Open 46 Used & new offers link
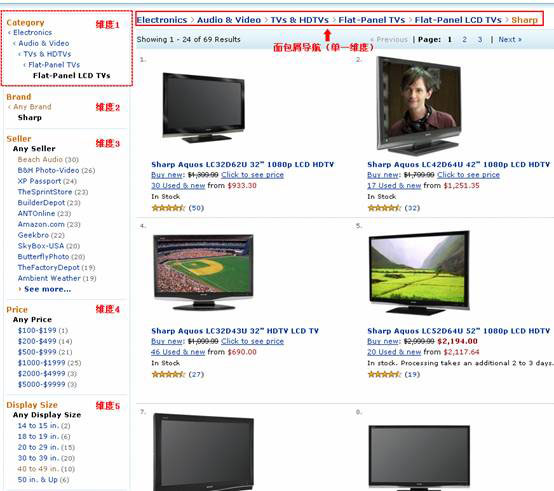Viewport: 554px width, 491px height. coord(178,352)
